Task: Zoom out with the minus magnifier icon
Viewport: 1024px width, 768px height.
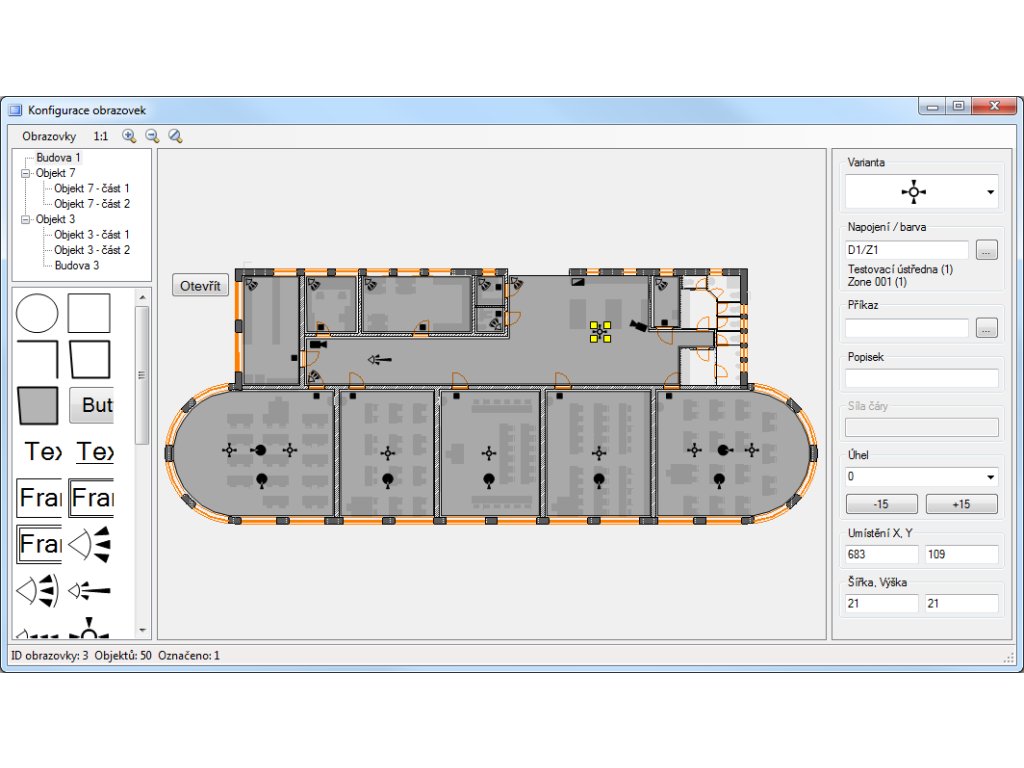Action: (152, 136)
